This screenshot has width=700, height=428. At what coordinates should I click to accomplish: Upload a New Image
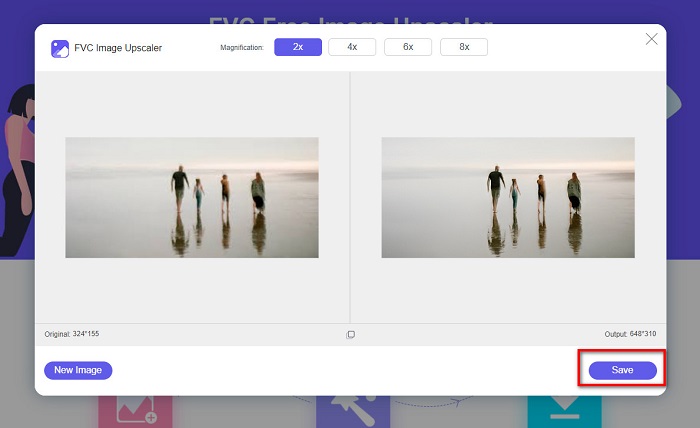[x=78, y=370]
